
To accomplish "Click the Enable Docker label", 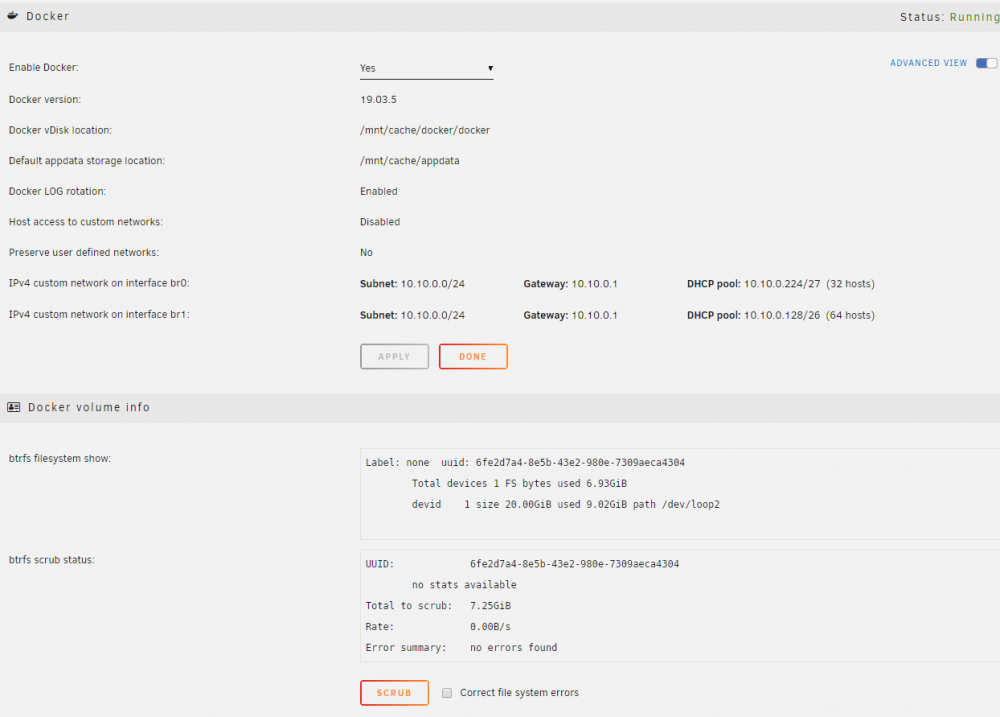I will point(43,68).
